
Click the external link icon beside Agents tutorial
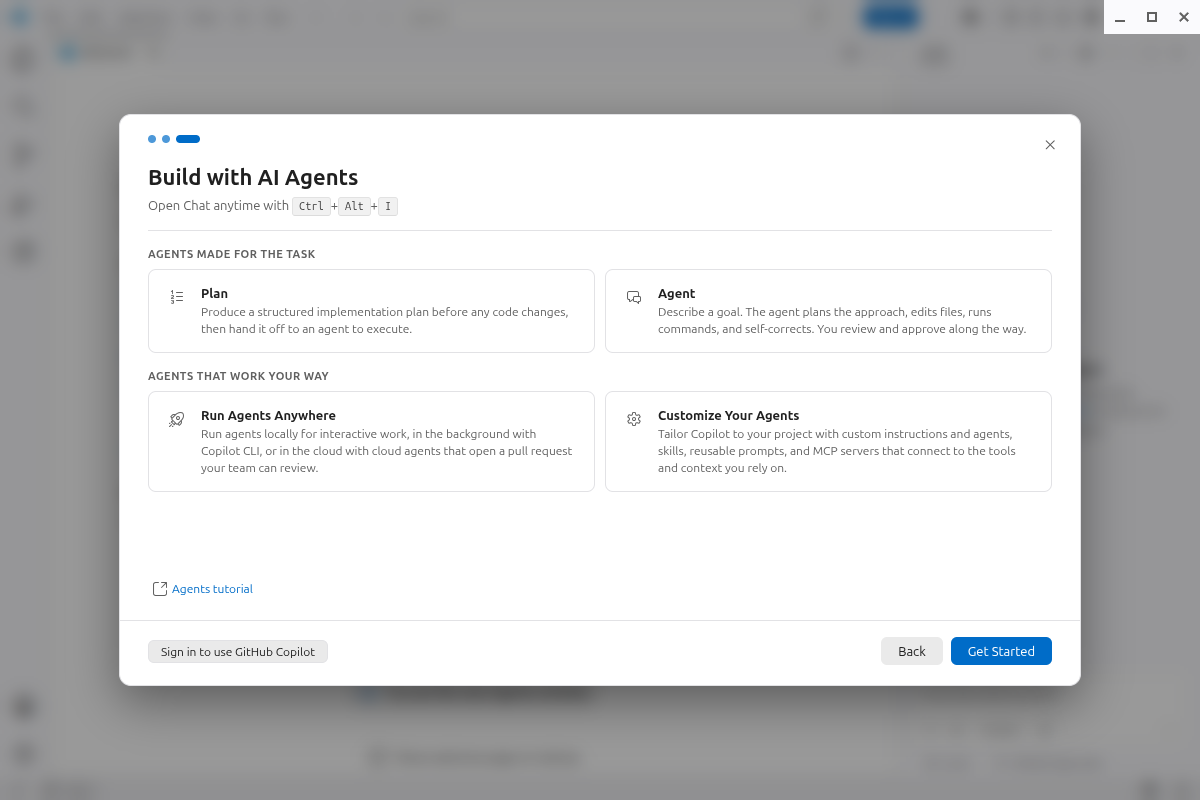pos(160,589)
